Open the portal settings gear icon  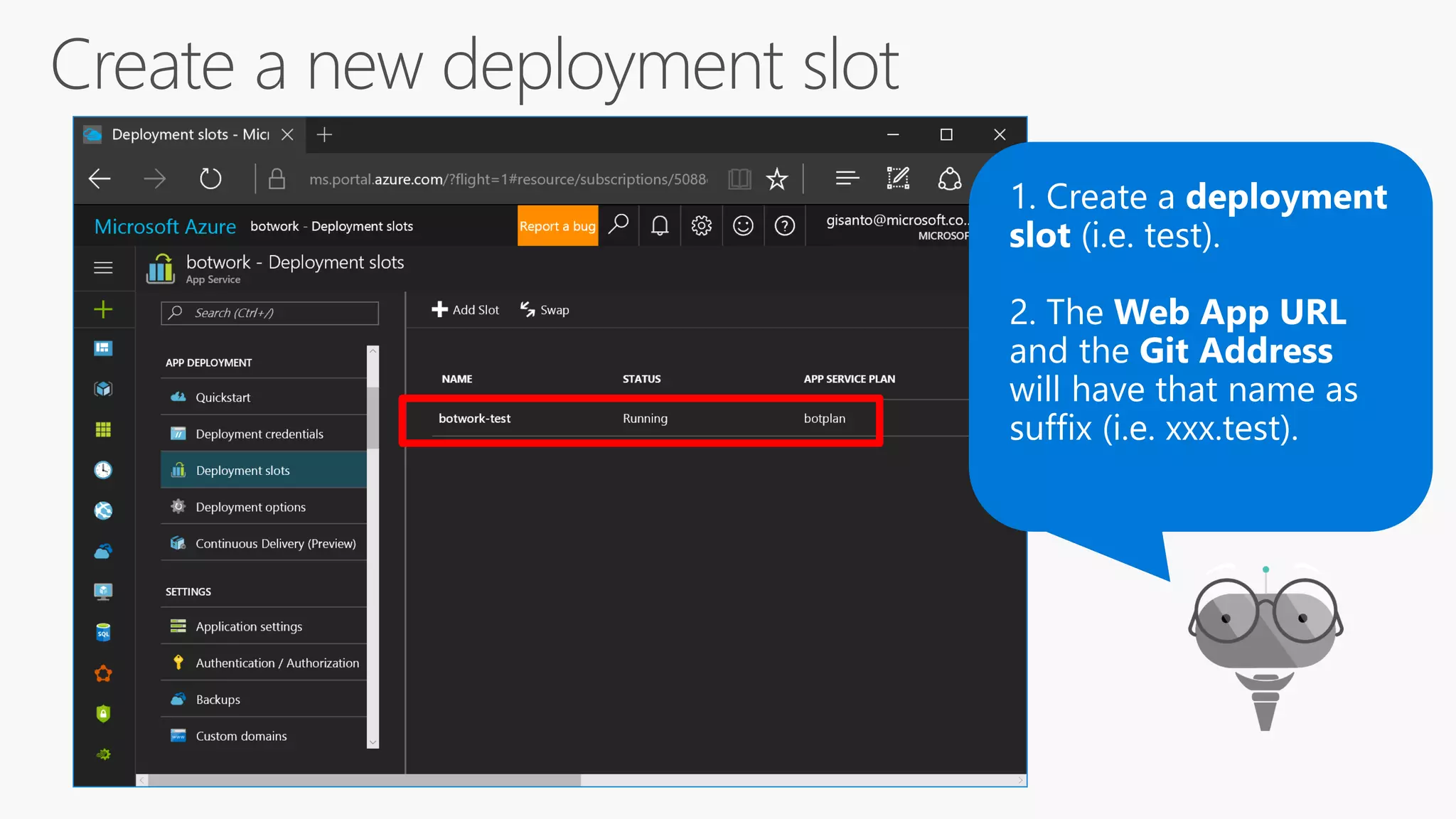(x=701, y=226)
